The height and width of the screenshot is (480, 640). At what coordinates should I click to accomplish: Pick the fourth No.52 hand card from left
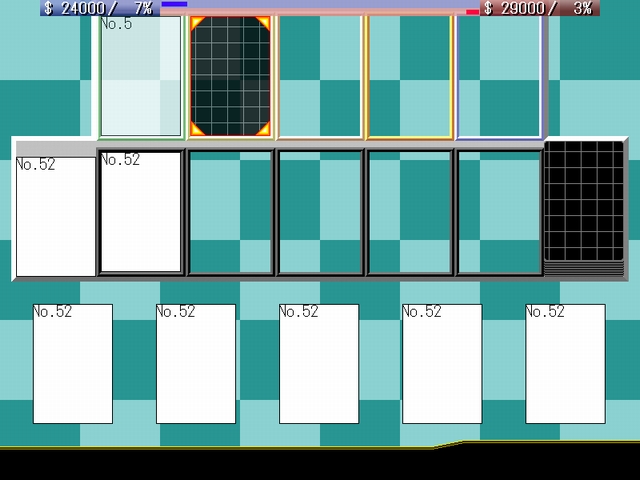pos(442,364)
